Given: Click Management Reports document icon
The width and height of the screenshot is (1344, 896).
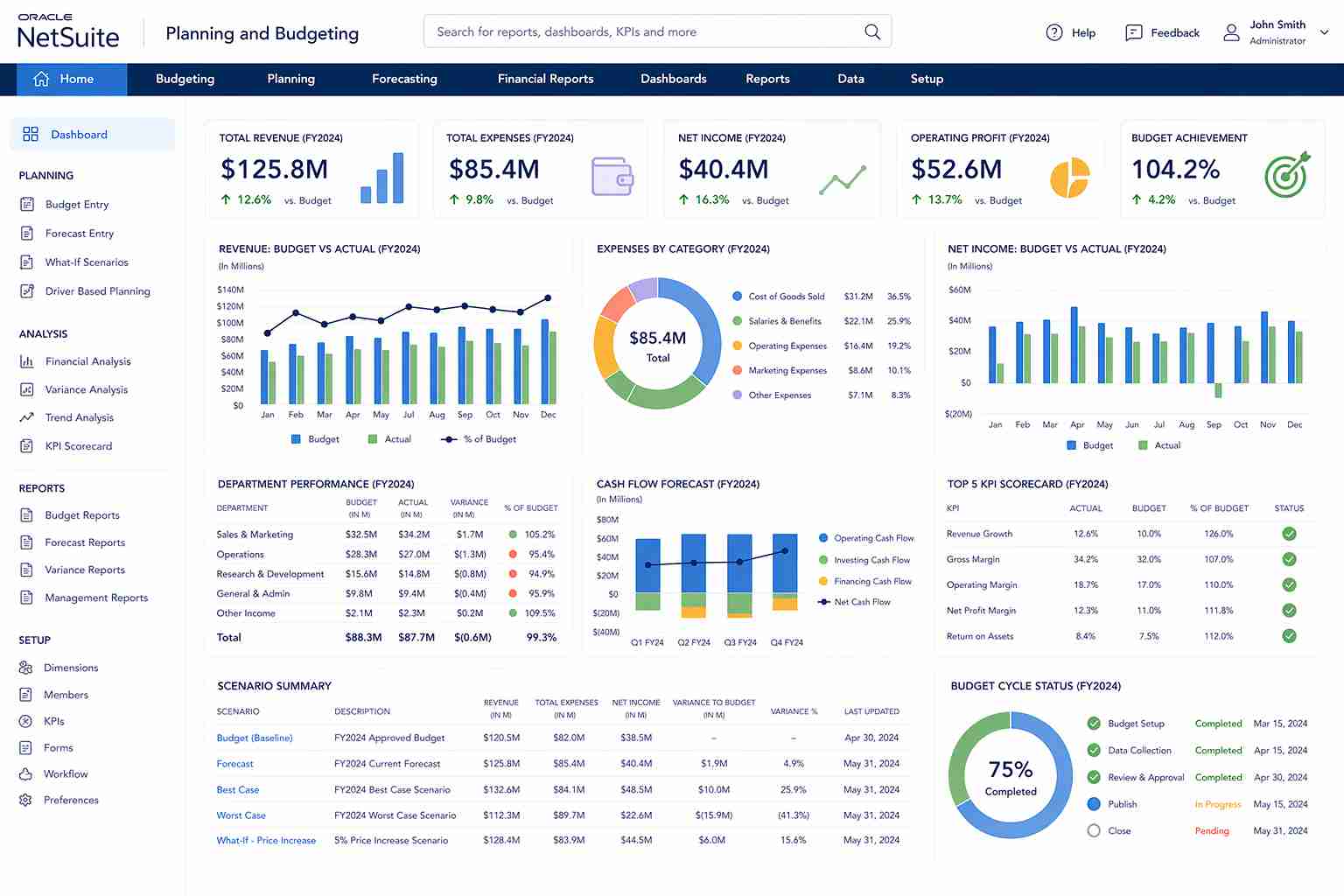Looking at the screenshot, I should tap(26, 597).
